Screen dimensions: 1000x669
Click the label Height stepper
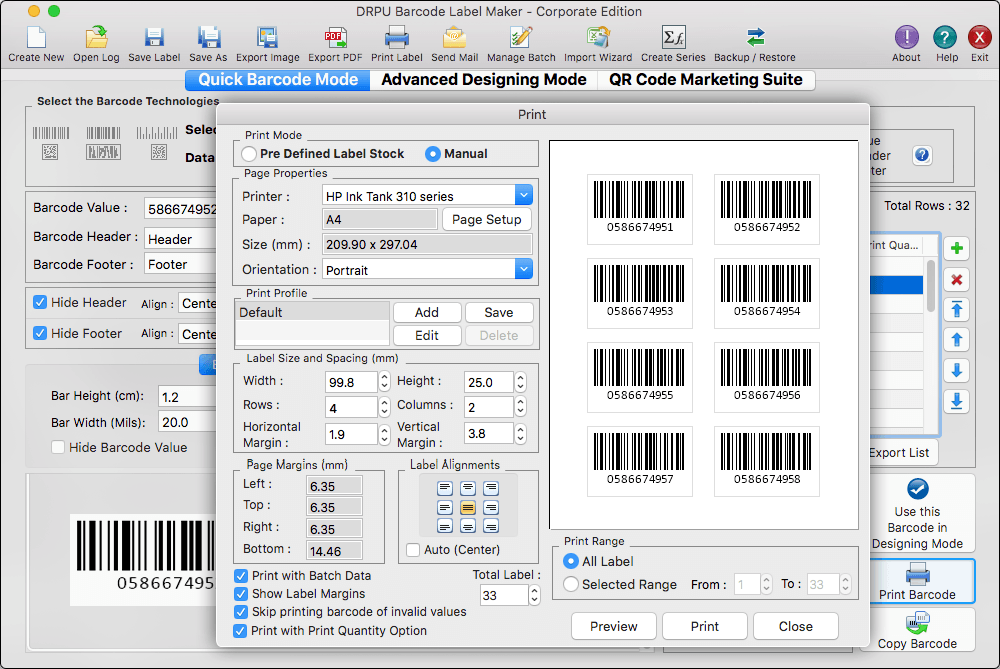tap(520, 381)
